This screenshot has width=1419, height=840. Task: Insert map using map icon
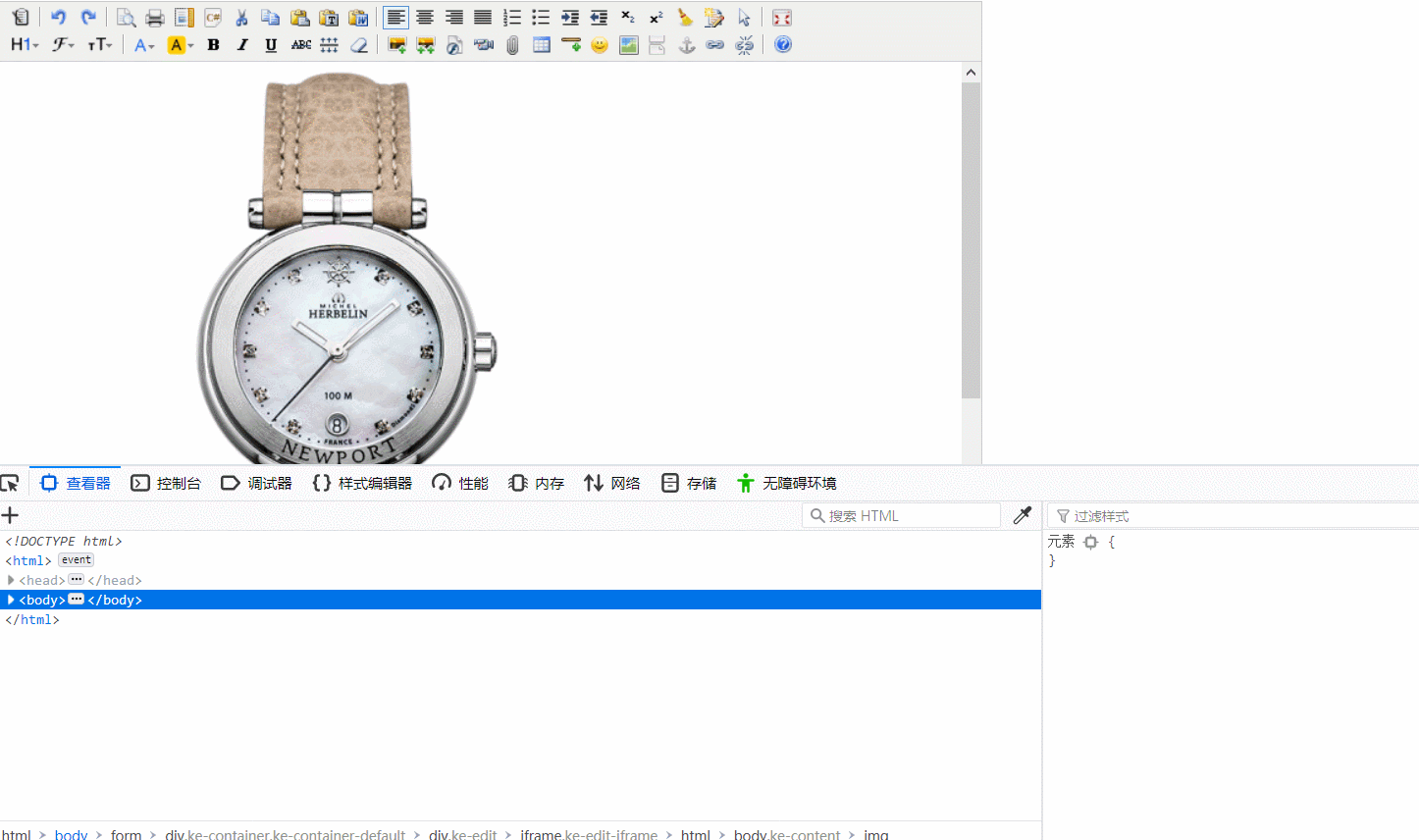[629, 45]
